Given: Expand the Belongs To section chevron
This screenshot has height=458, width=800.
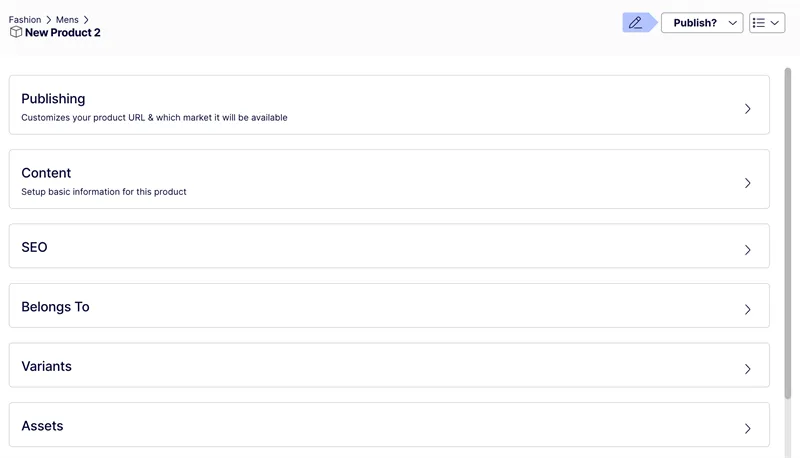Looking at the screenshot, I should click(x=747, y=309).
